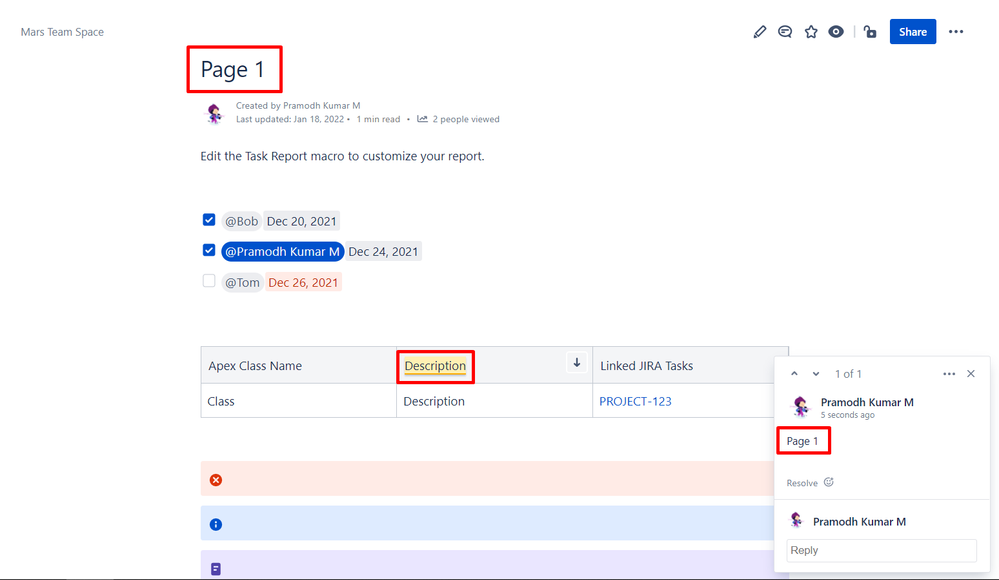Click the Page 1 title
Image resolution: width=999 pixels, height=580 pixels.
(233, 69)
